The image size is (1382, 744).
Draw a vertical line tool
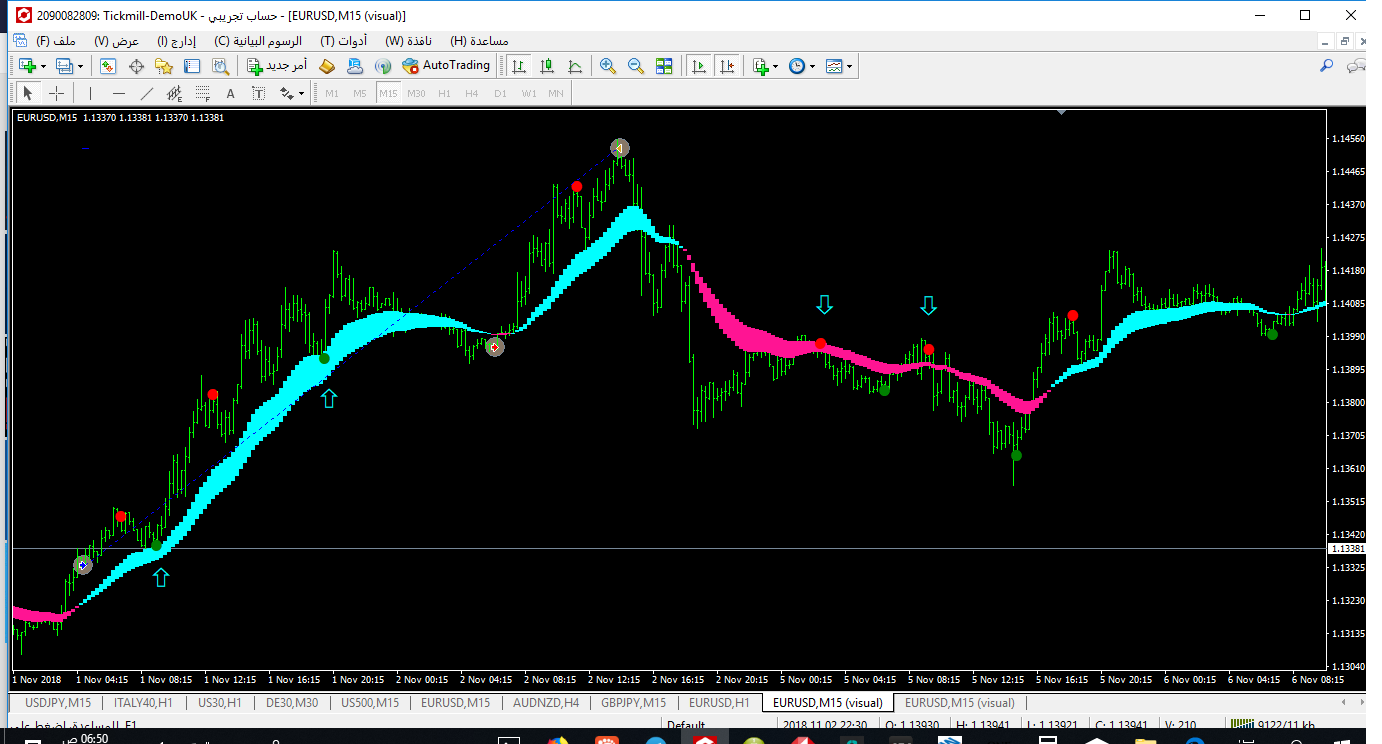[90, 93]
